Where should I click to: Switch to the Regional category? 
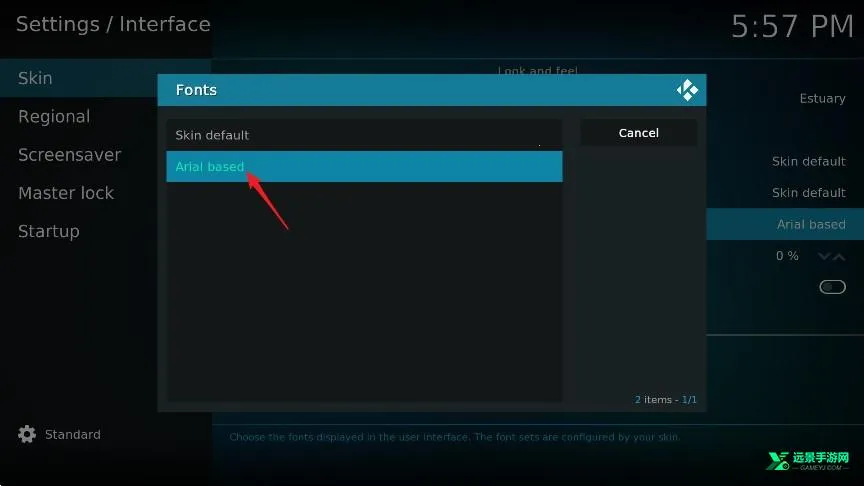click(54, 117)
